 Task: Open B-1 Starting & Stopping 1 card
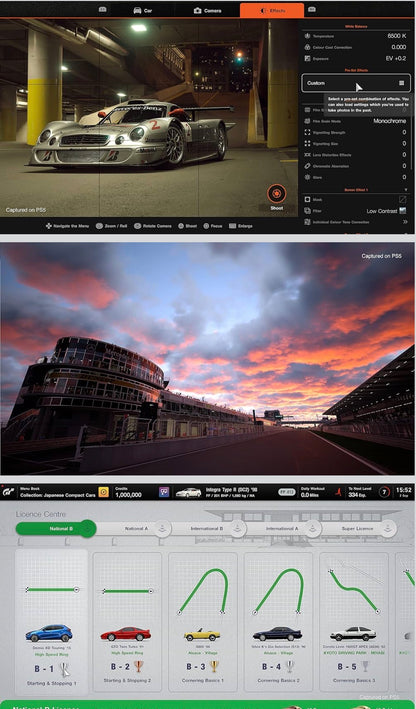pos(51,622)
